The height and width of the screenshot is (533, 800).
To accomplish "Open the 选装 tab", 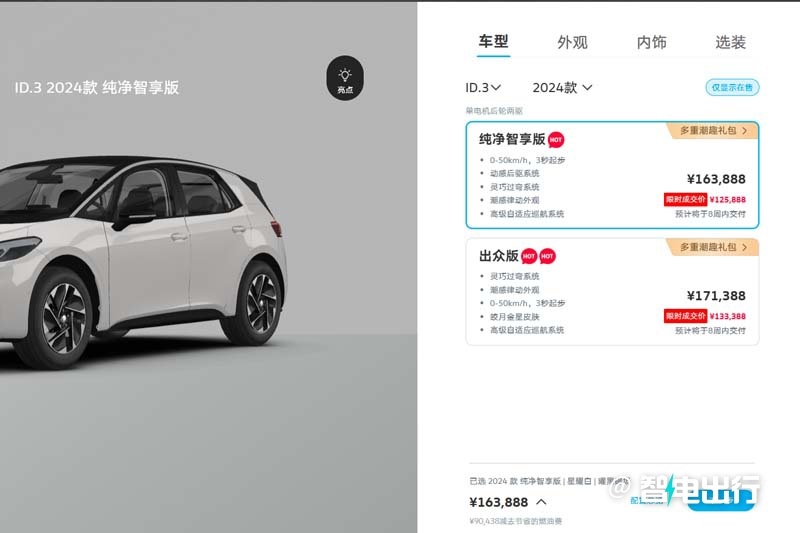I will pos(731,42).
